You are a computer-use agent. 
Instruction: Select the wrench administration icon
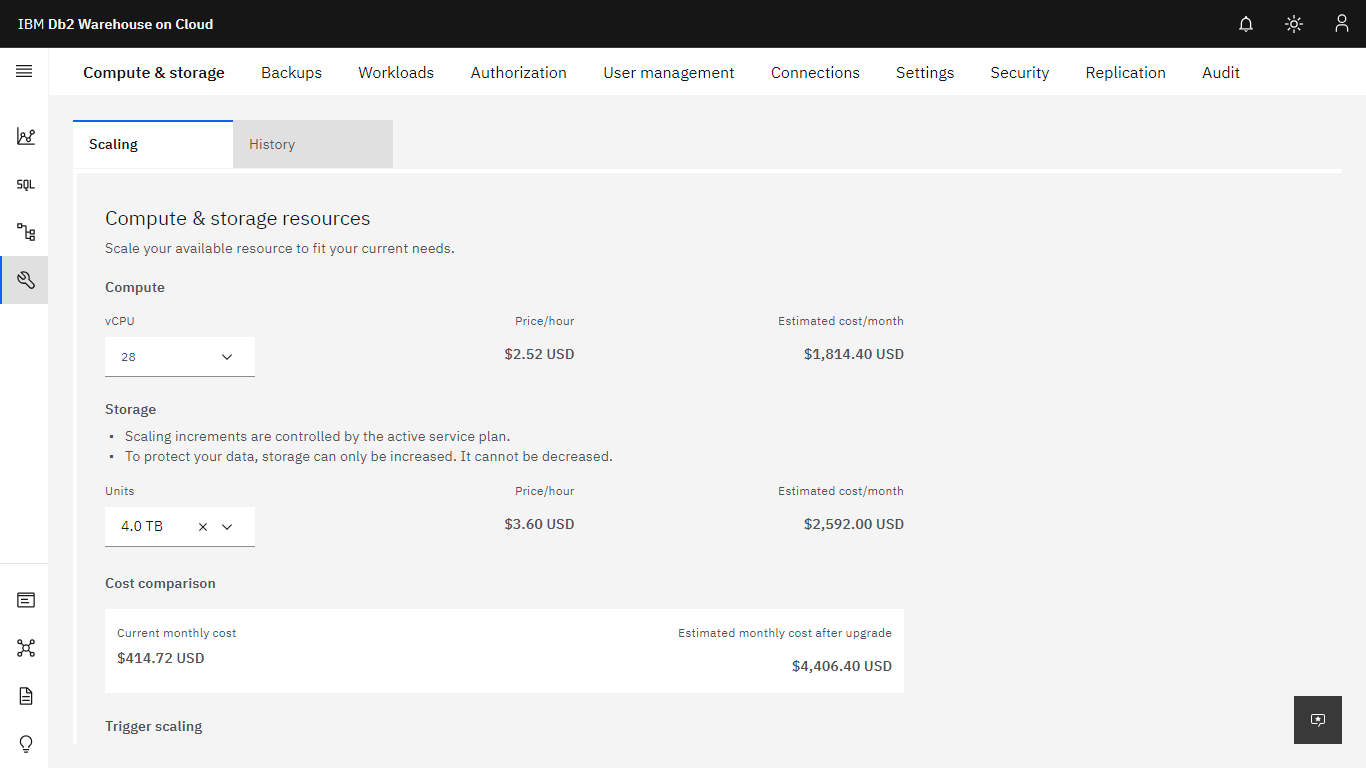(x=26, y=281)
